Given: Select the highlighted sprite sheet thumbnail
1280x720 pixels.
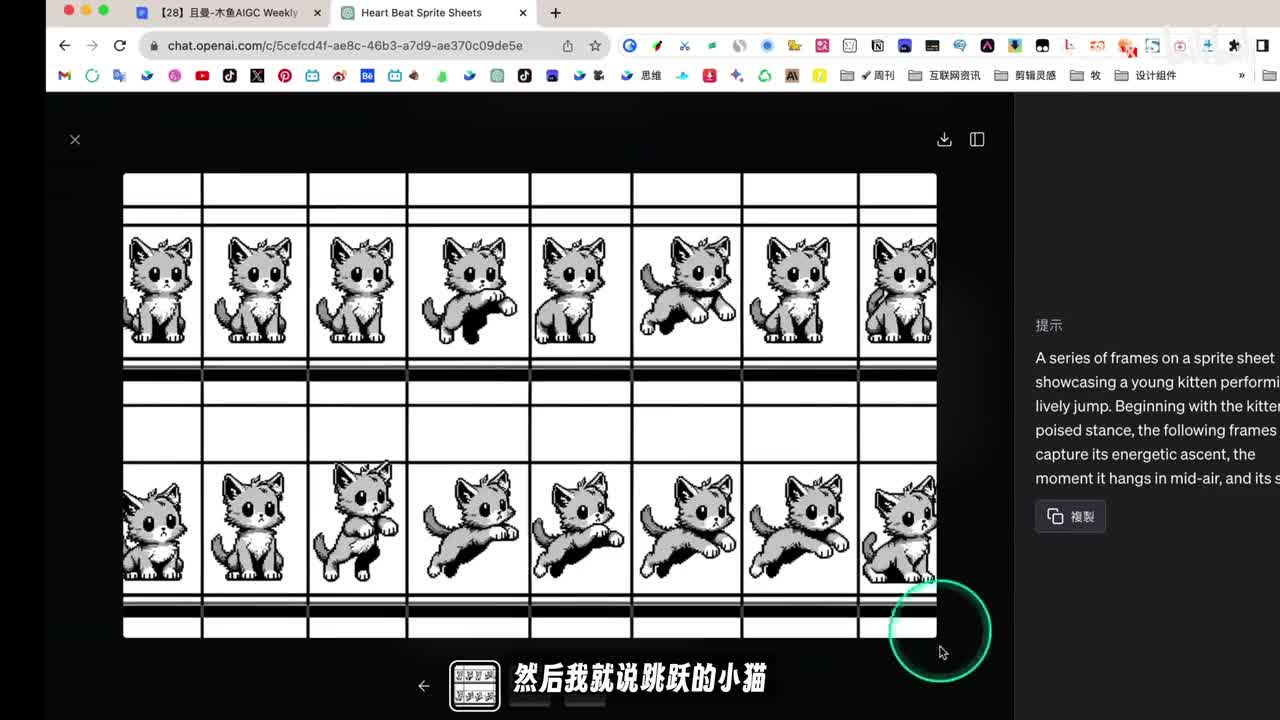Looking at the screenshot, I should (474, 686).
